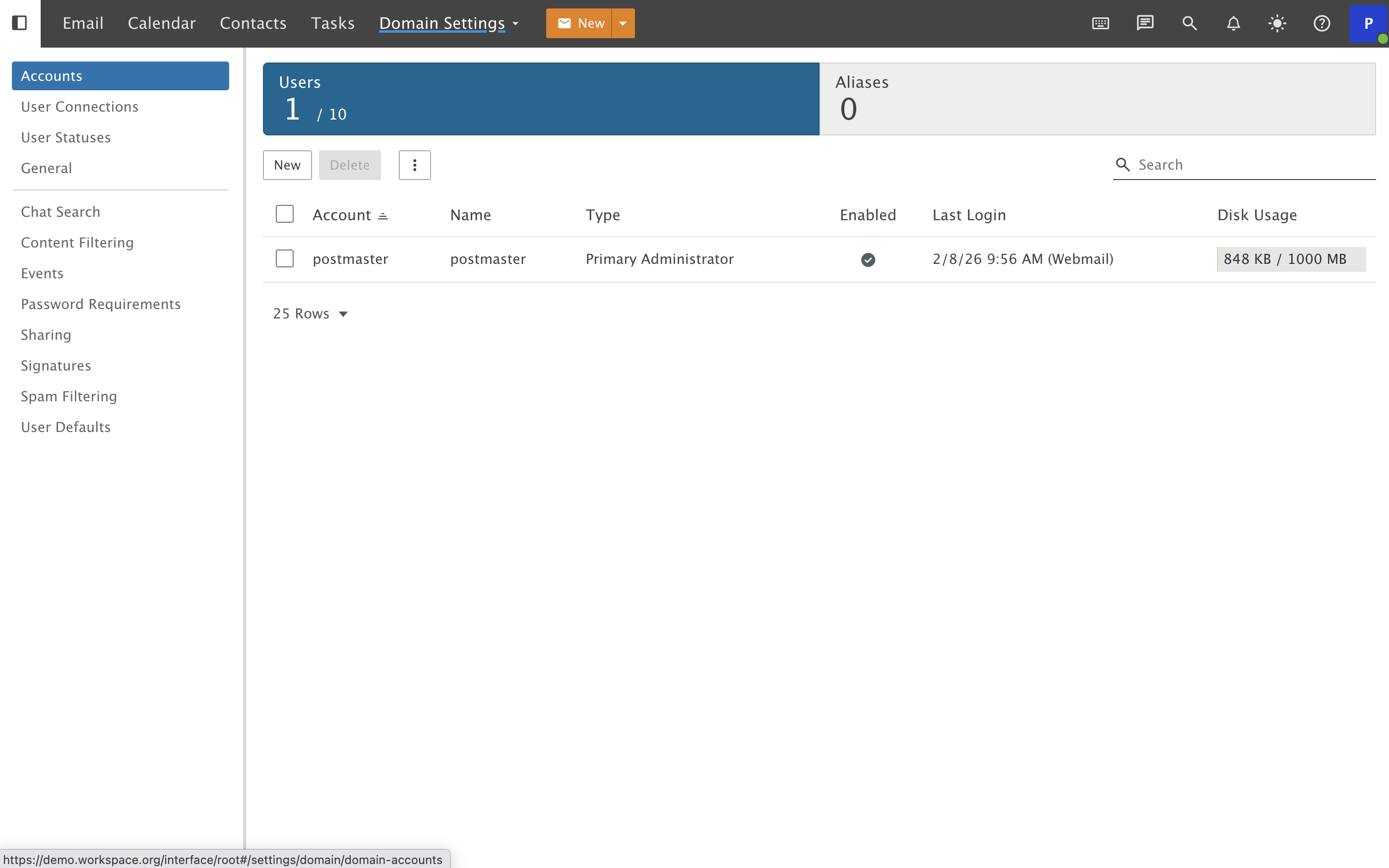
Task: Collapse the left sidebar panel
Action: (20, 23)
